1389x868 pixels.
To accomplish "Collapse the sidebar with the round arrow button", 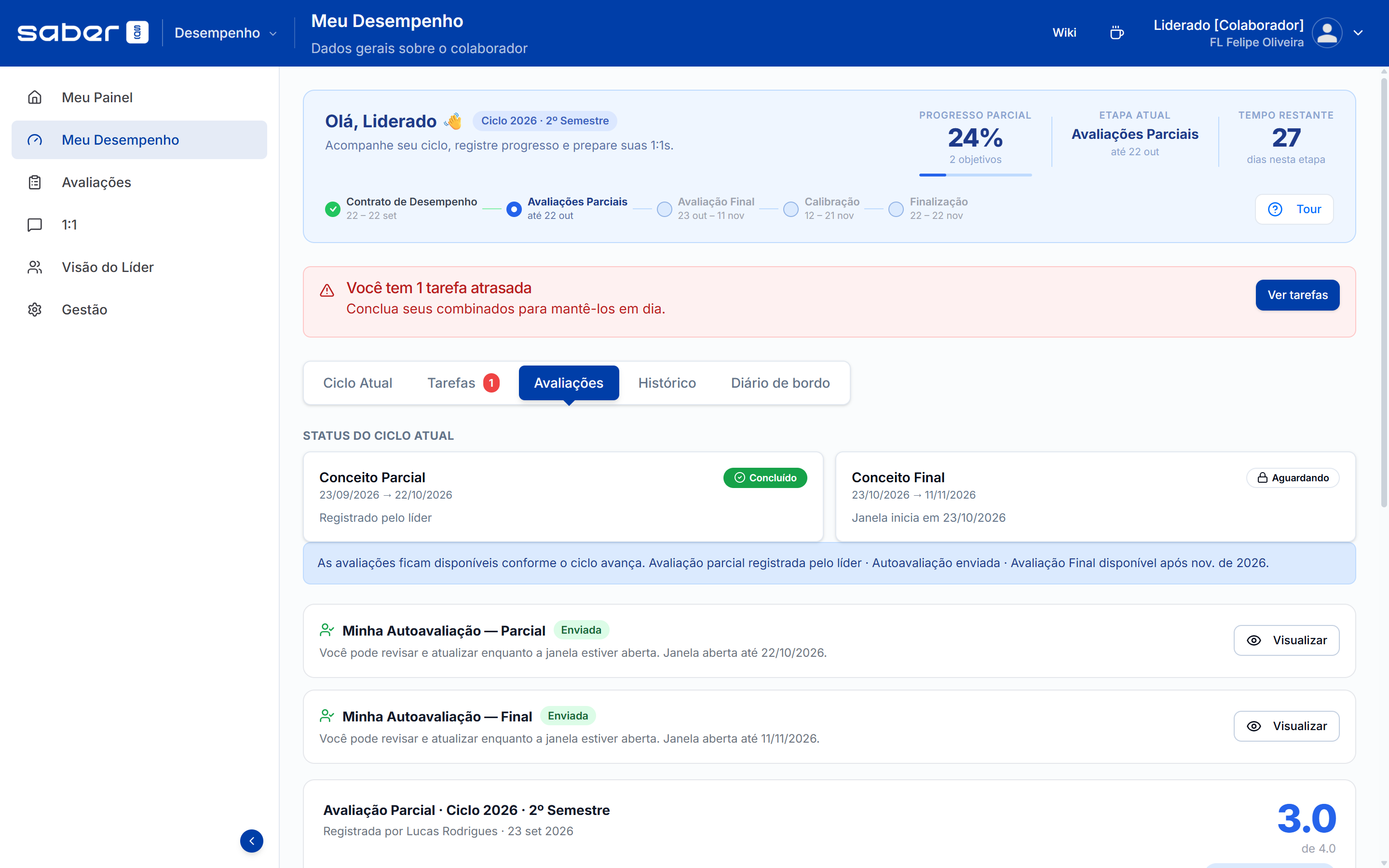I will [x=251, y=841].
